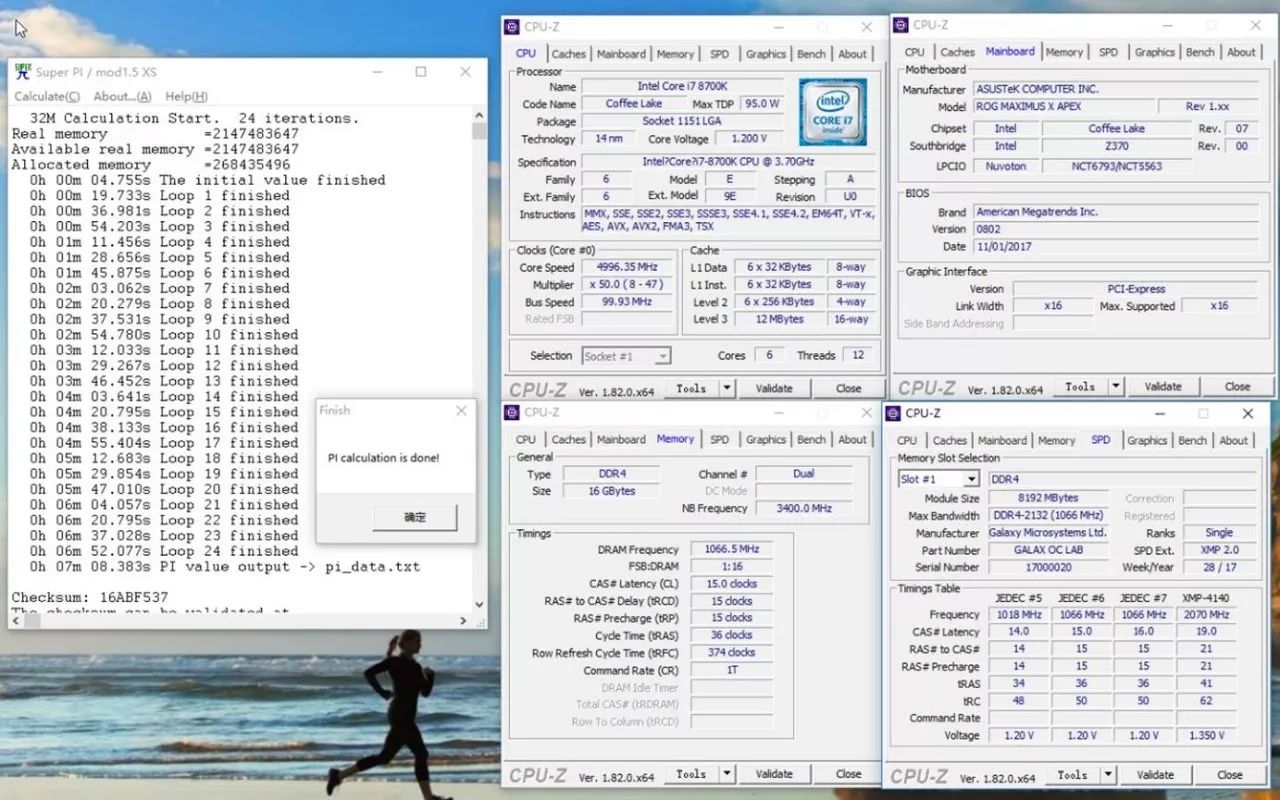Click the tRFC value 374 clocks
1280x800 pixels.
(732, 652)
